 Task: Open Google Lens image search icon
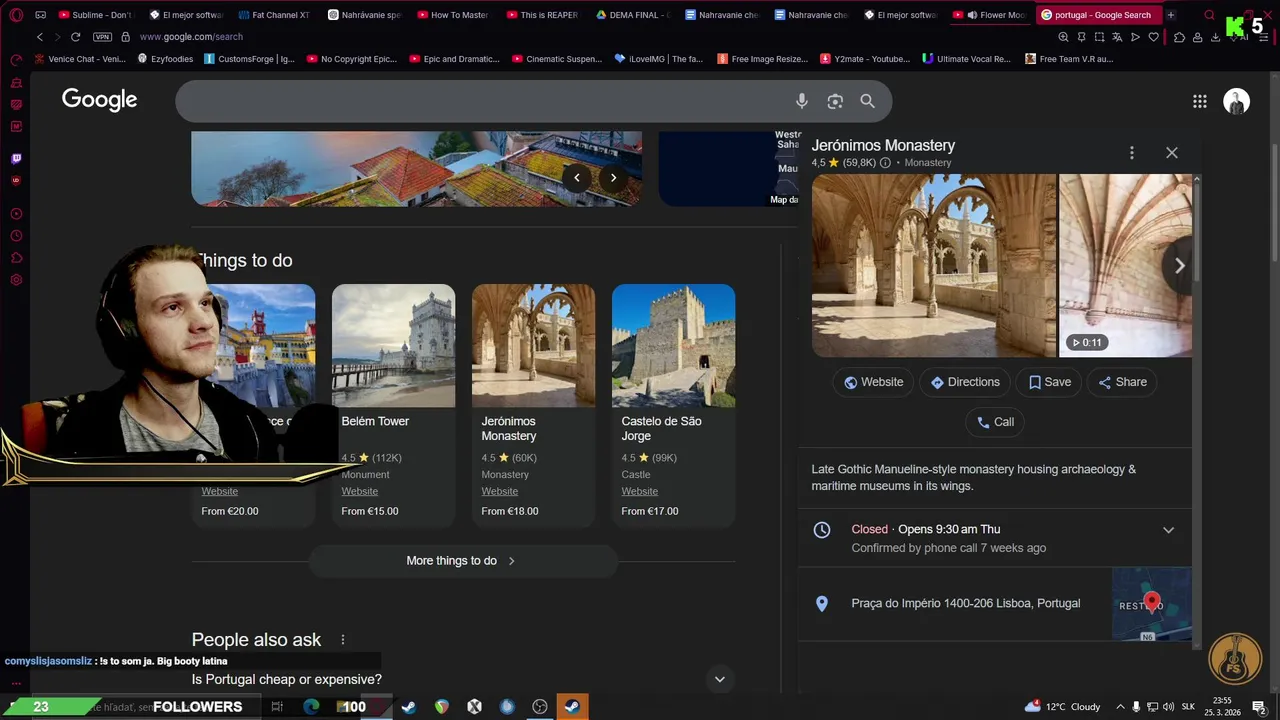click(835, 101)
